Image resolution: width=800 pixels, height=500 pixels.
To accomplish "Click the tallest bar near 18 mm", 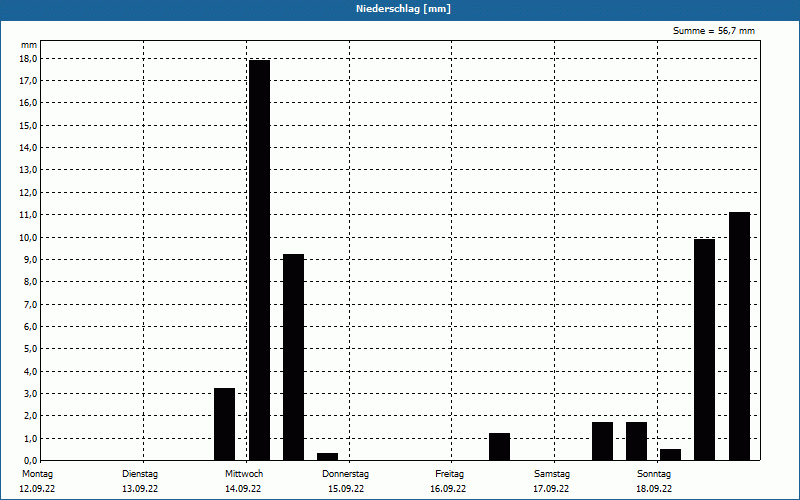I will (x=259, y=260).
